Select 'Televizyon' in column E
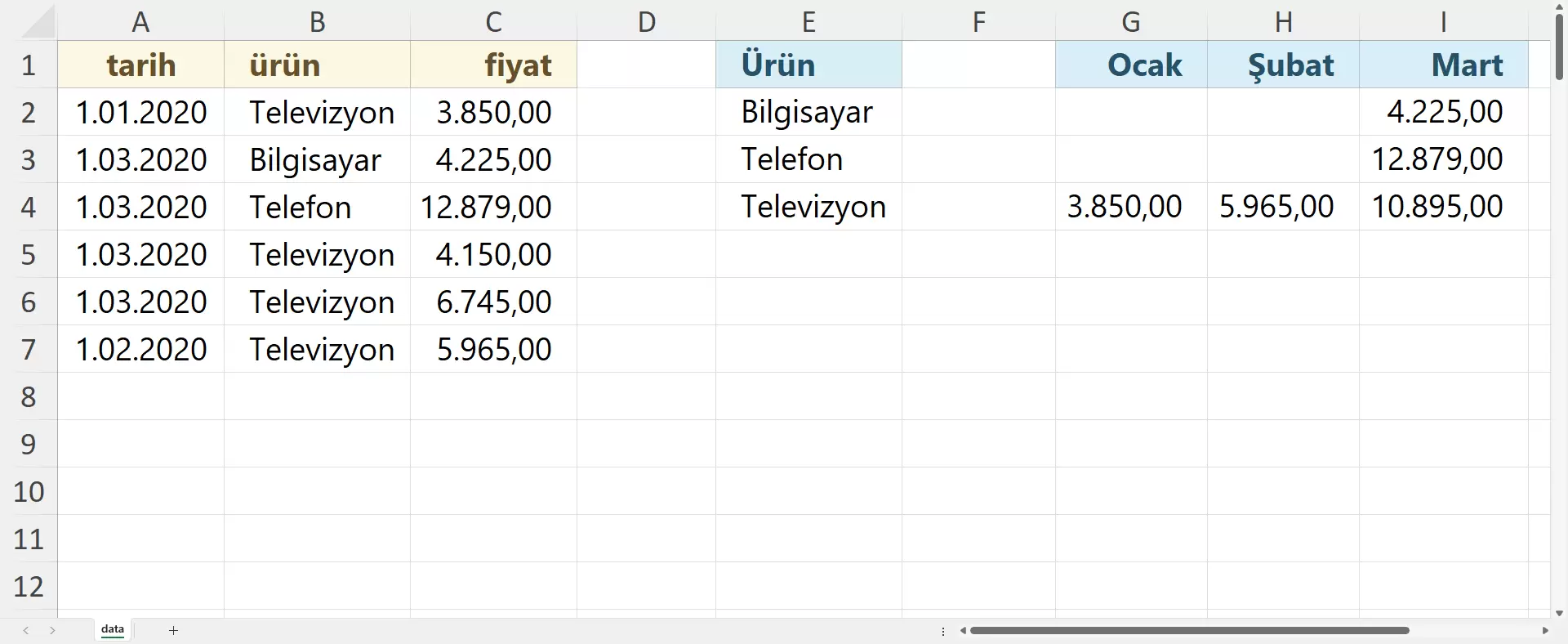1568x644 pixels. click(x=808, y=207)
